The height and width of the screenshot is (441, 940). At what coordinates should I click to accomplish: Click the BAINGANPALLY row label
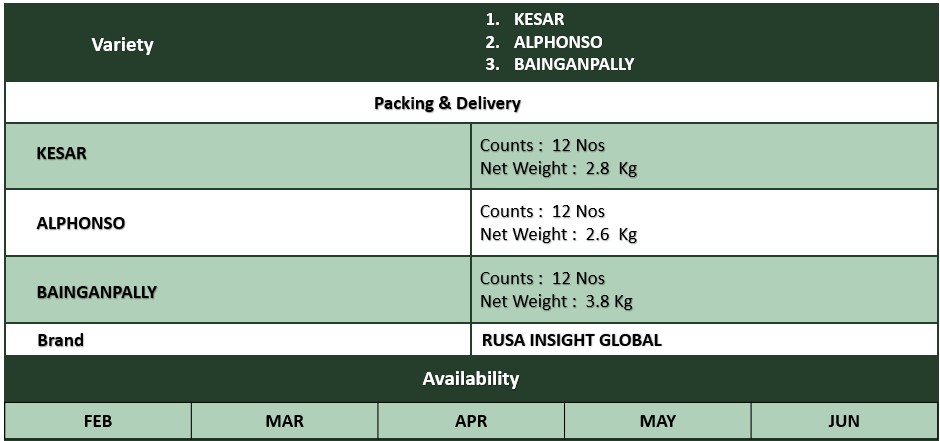click(x=97, y=292)
